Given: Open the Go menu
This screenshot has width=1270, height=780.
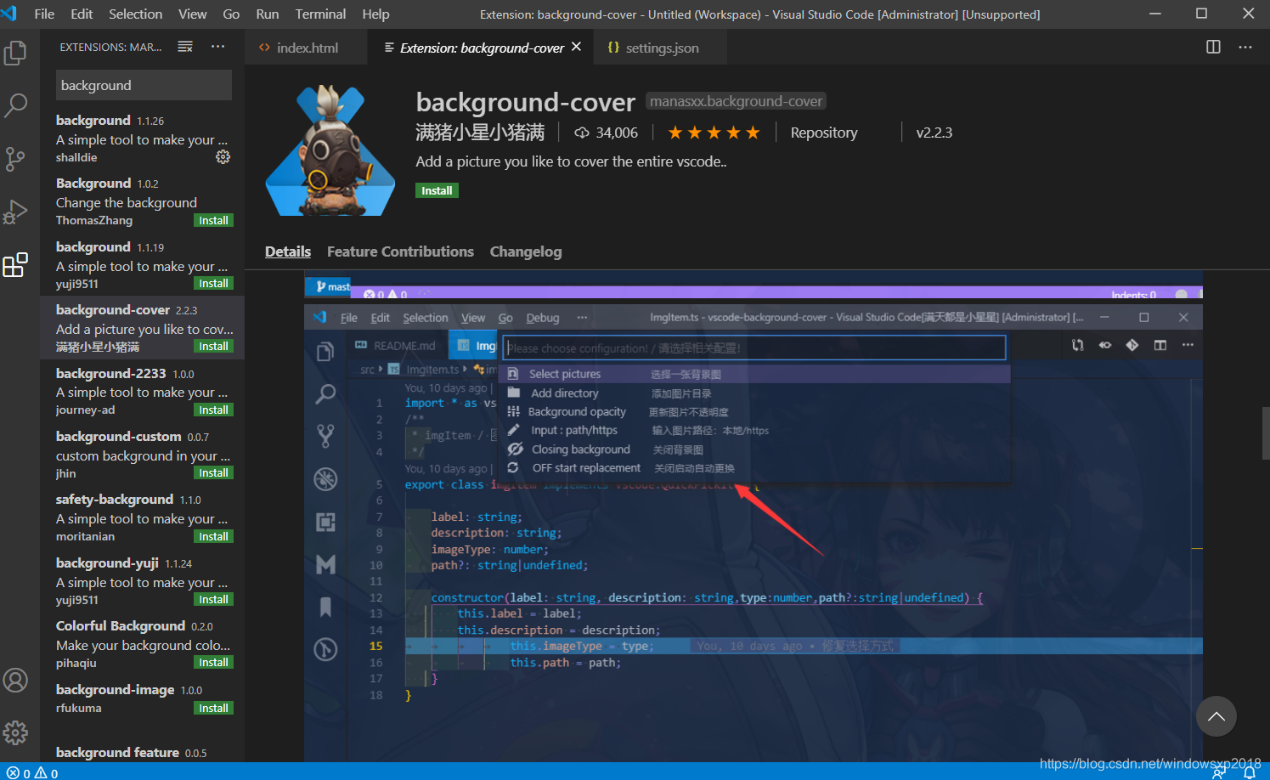Looking at the screenshot, I should [231, 14].
